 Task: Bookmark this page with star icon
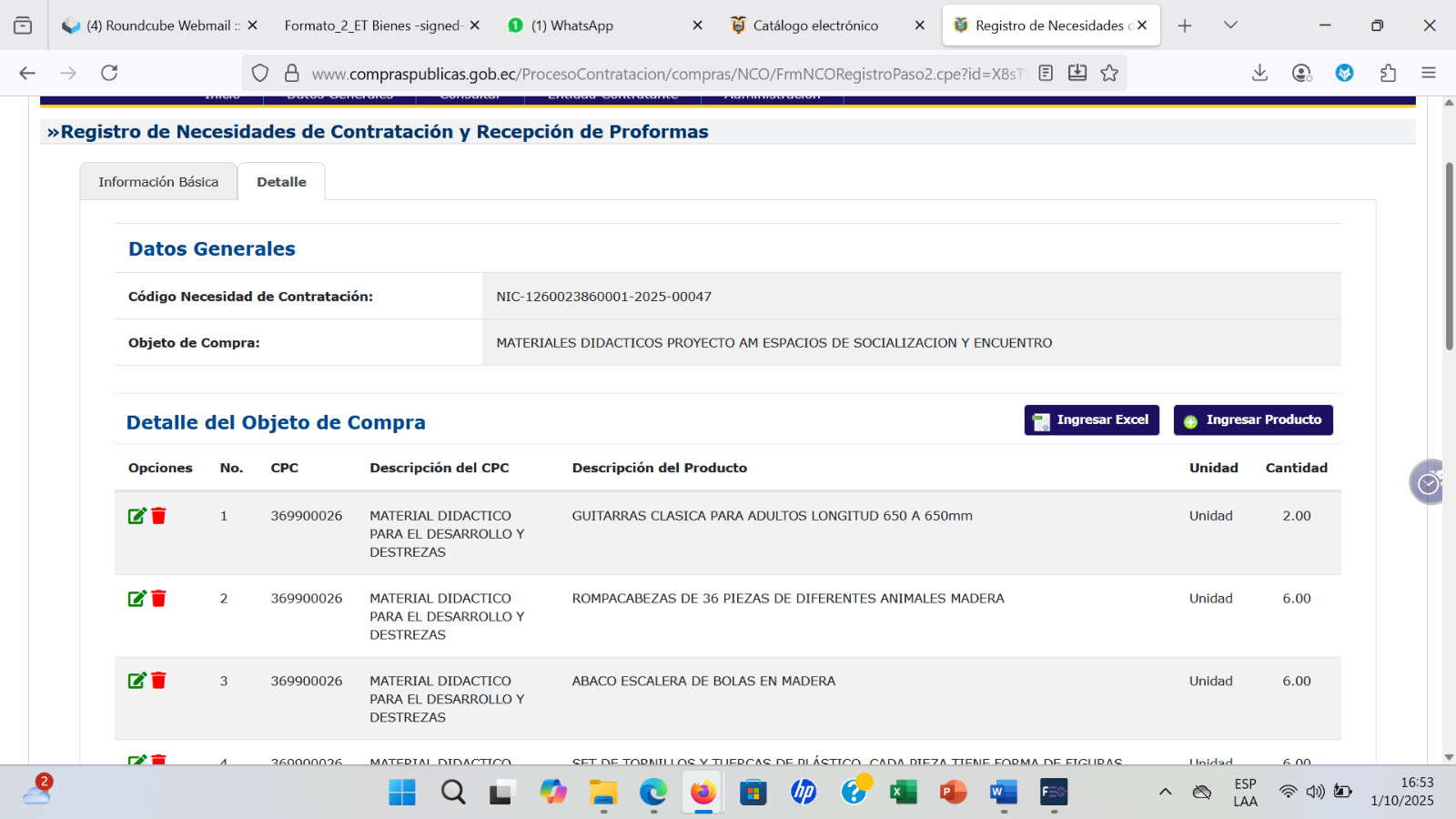tap(1109, 73)
